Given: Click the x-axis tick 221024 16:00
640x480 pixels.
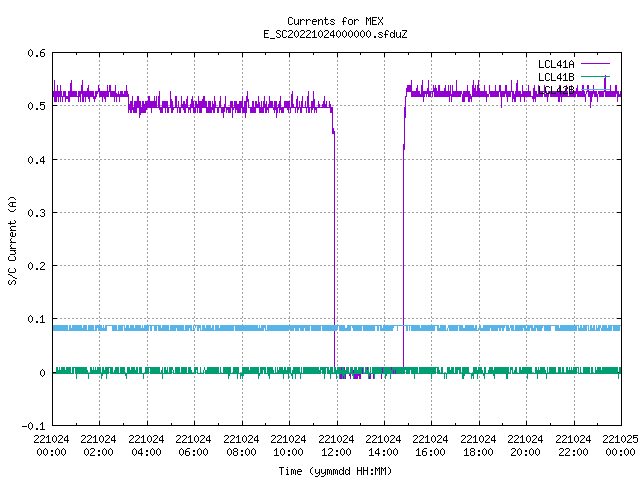Looking at the screenshot, I should 430,445.
